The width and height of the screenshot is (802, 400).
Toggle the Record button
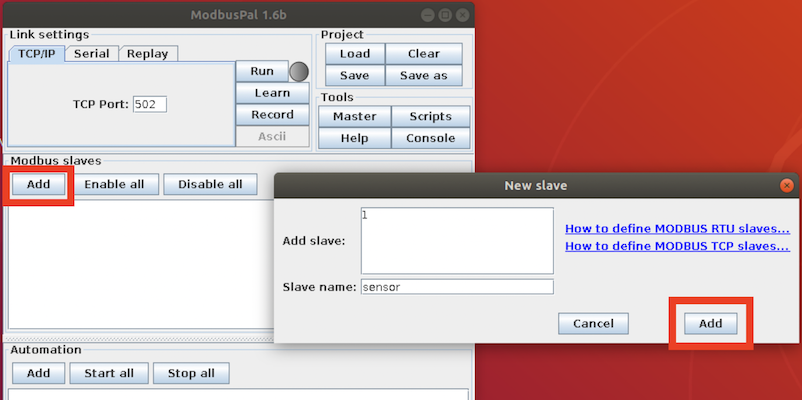click(x=272, y=115)
